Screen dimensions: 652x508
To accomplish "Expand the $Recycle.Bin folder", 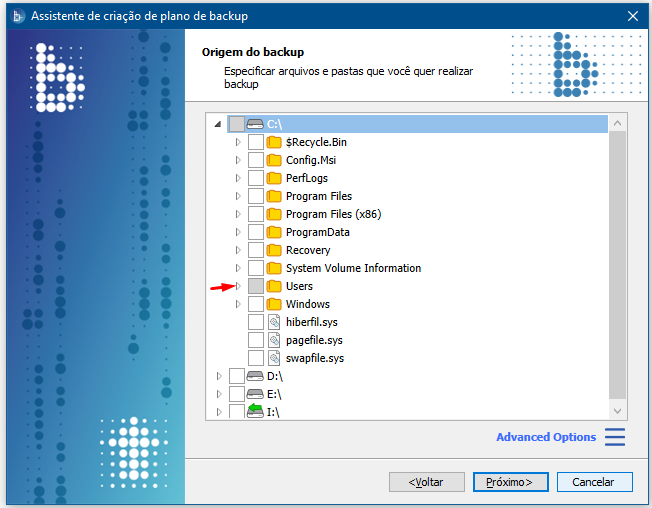I will (x=238, y=142).
